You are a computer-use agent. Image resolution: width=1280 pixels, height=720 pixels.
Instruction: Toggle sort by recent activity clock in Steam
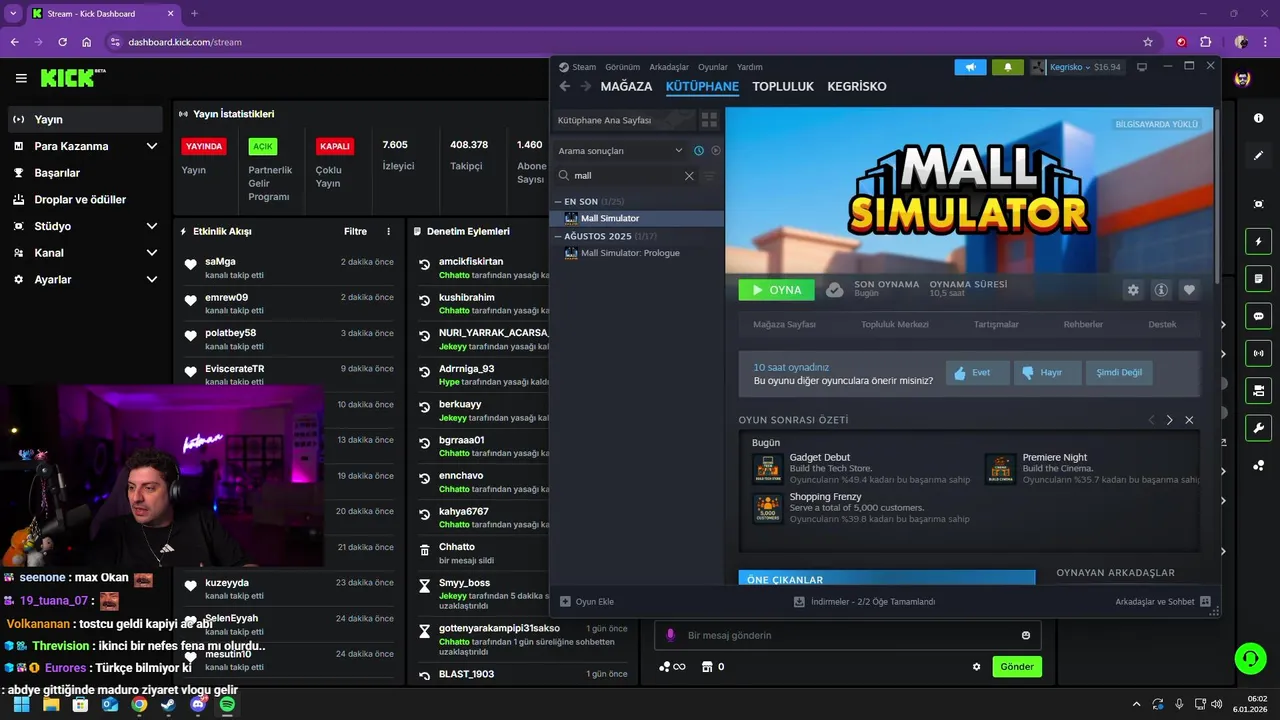pyautogui.click(x=699, y=151)
